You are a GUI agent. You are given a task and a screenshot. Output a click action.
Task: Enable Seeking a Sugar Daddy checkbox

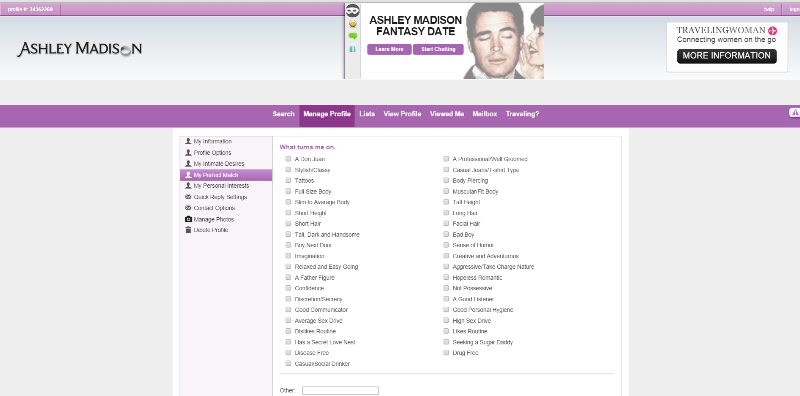pyautogui.click(x=446, y=342)
